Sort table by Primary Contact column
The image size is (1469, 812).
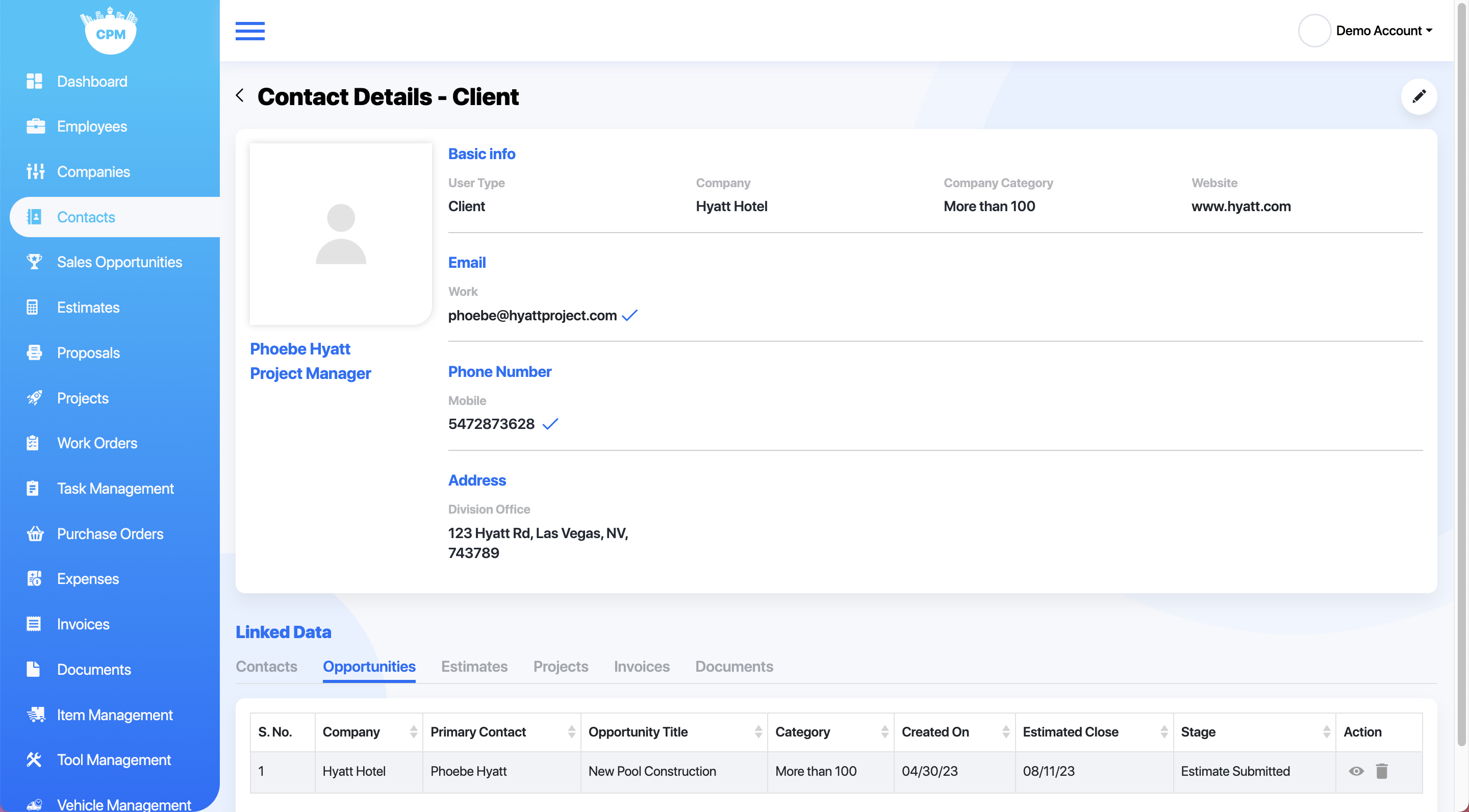[571, 732]
